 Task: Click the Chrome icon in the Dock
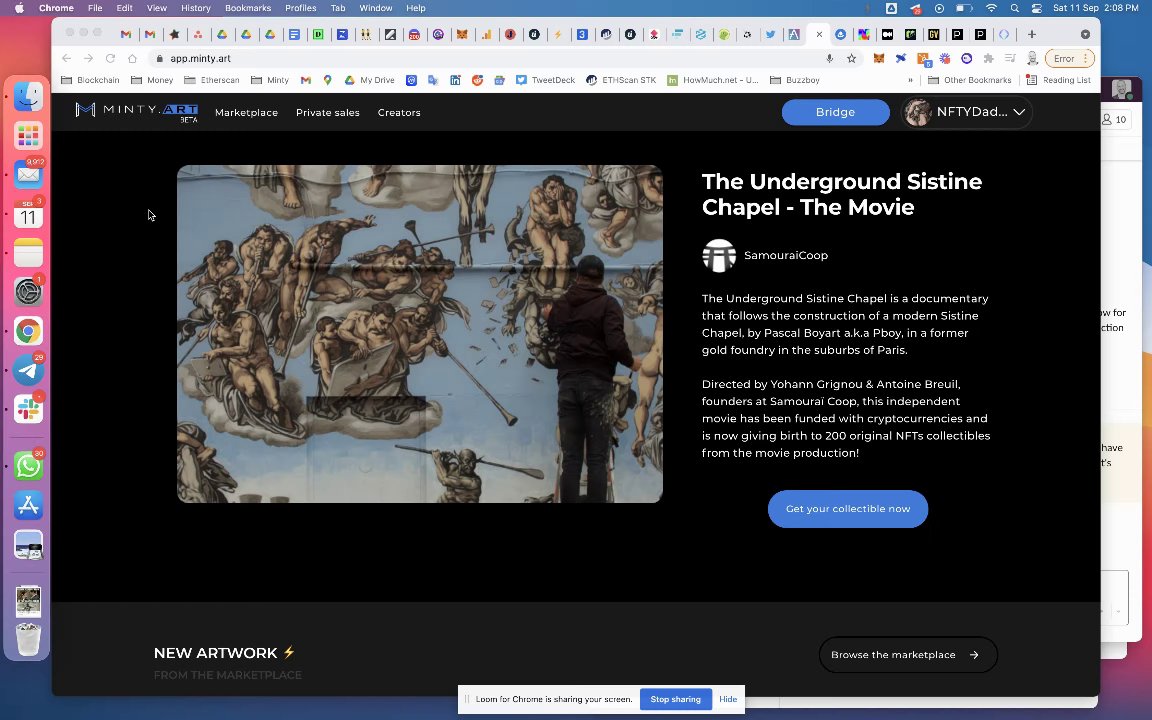[28, 331]
